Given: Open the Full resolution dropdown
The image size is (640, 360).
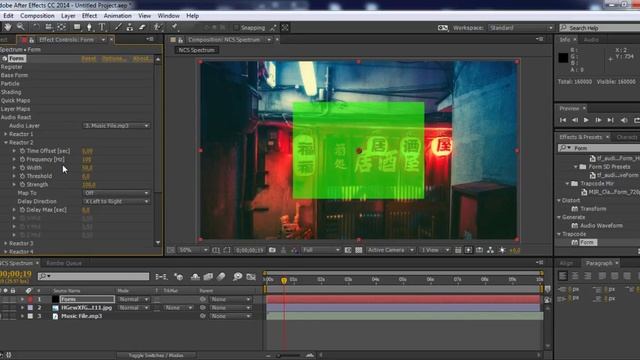Looking at the screenshot, I should pos(321,250).
